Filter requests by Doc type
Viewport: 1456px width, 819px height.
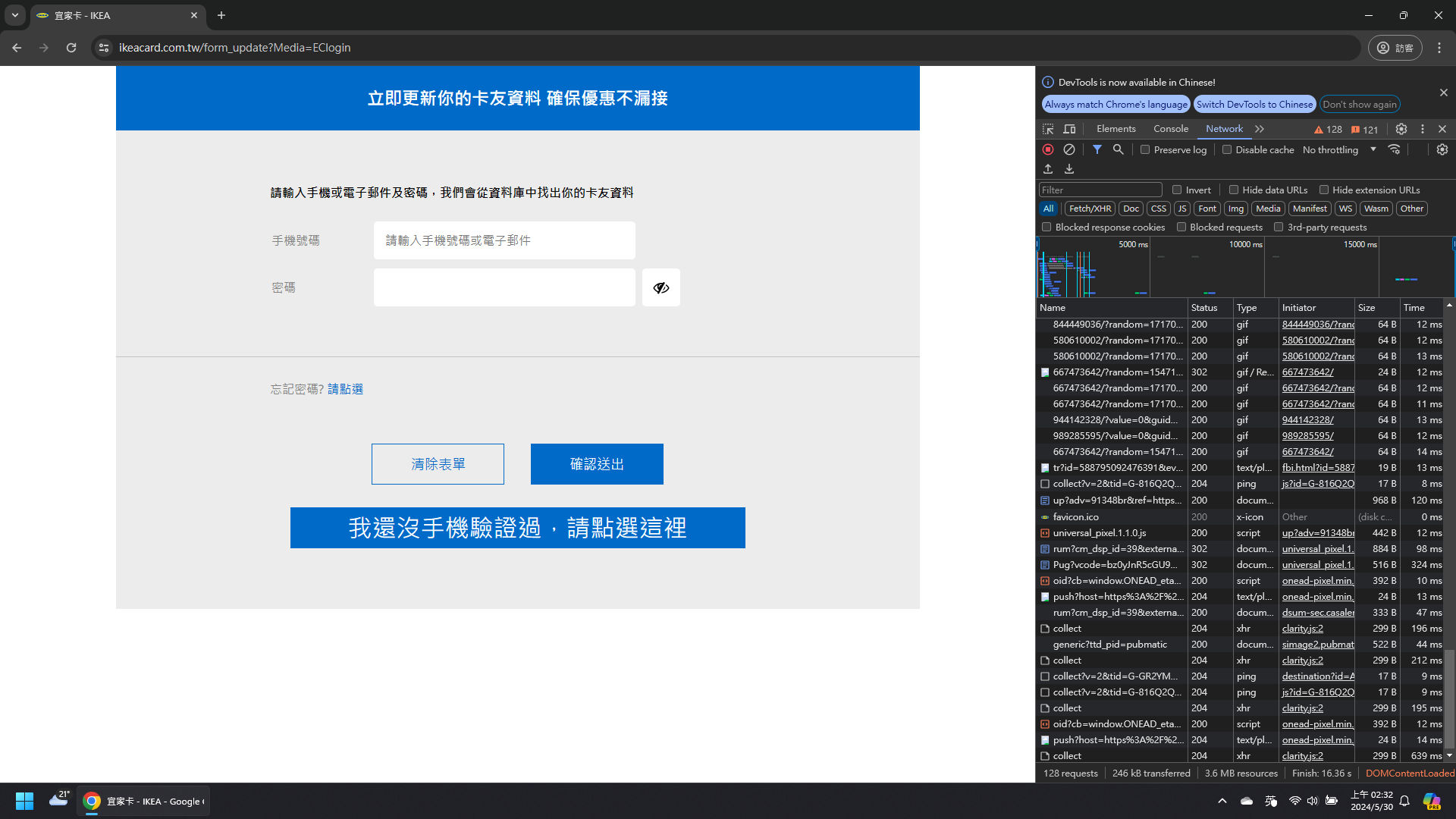coord(1131,209)
